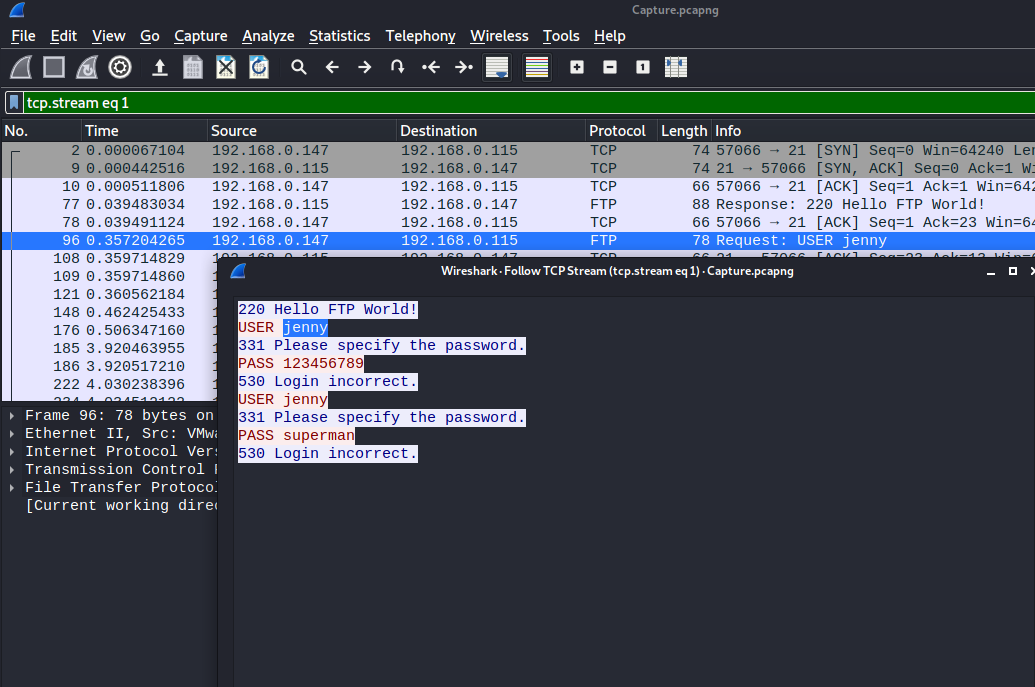Viewport: 1035px width, 687px height.
Task: Go to specified packet icon
Action: point(397,67)
